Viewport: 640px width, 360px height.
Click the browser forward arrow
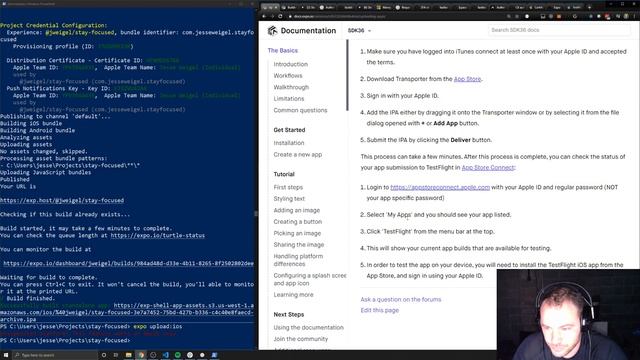coord(272,16)
